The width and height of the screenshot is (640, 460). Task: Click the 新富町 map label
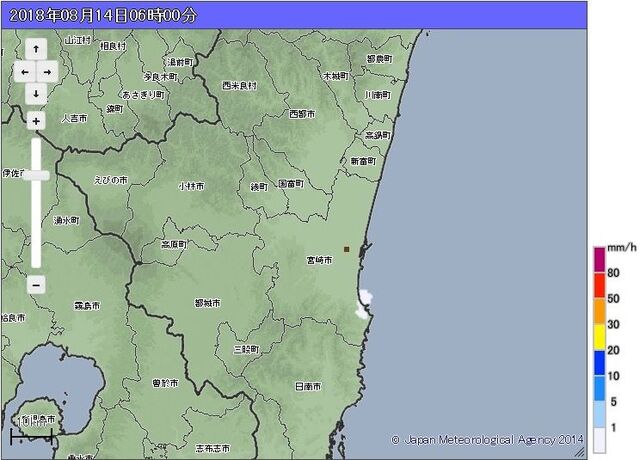(363, 161)
